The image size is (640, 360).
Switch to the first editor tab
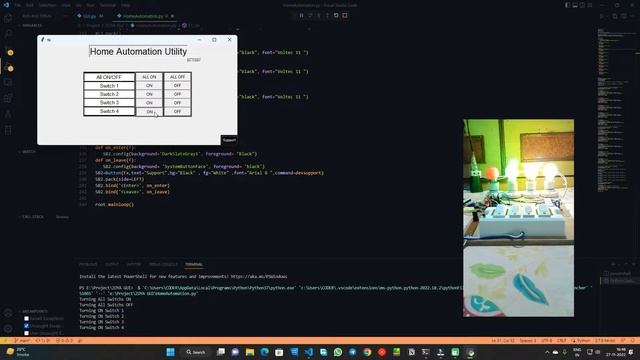90,16
